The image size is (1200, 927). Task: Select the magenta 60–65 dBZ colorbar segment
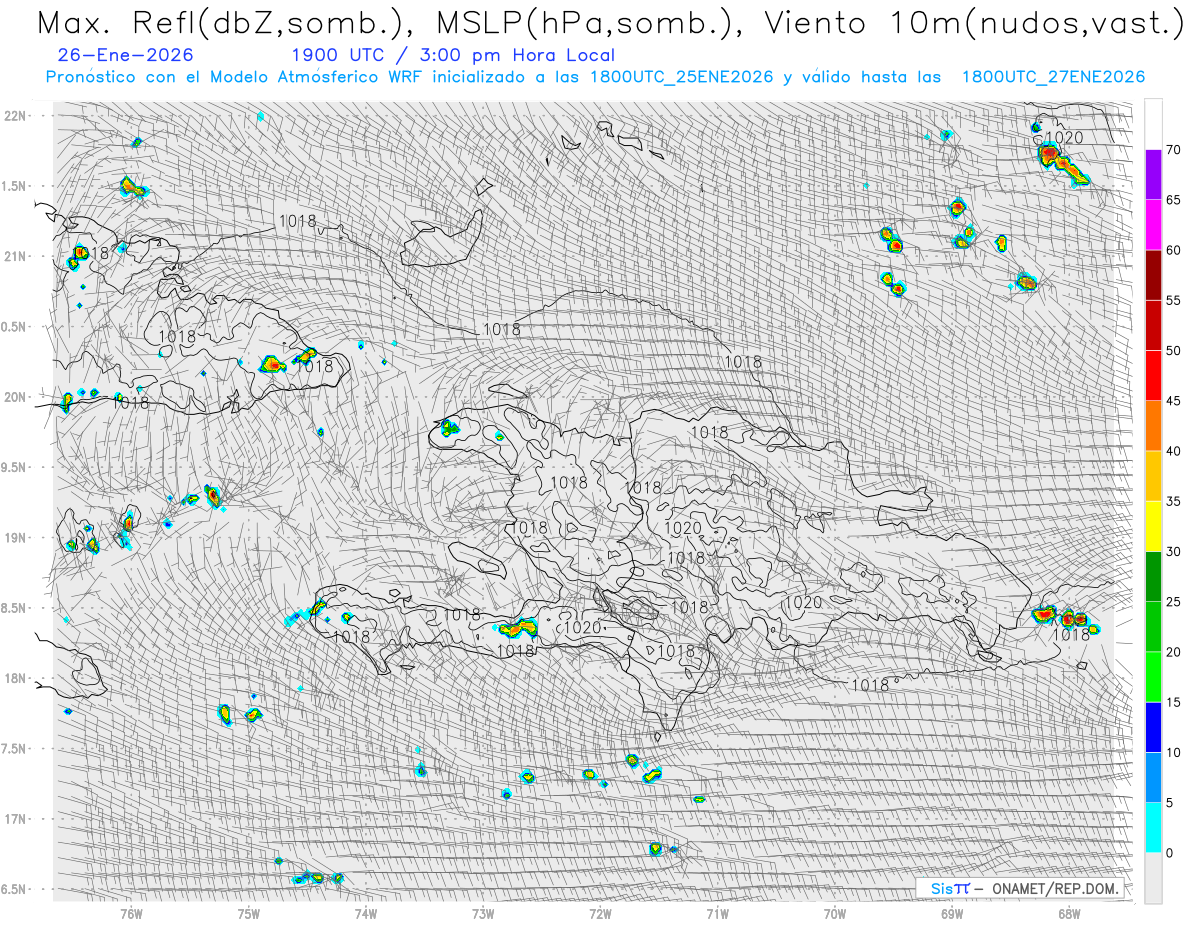(1153, 225)
